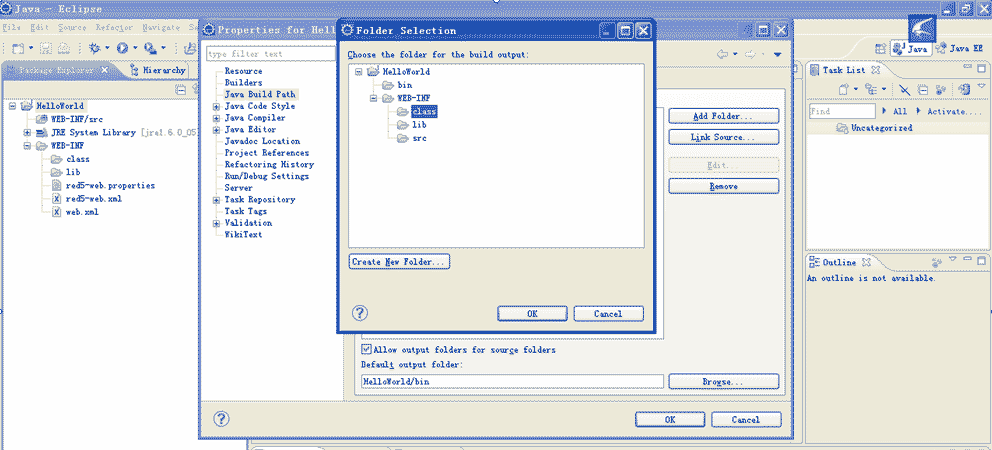The image size is (992, 450).
Task: Click the New wizard icon in Eclipse toolbar
Action: pos(18,48)
